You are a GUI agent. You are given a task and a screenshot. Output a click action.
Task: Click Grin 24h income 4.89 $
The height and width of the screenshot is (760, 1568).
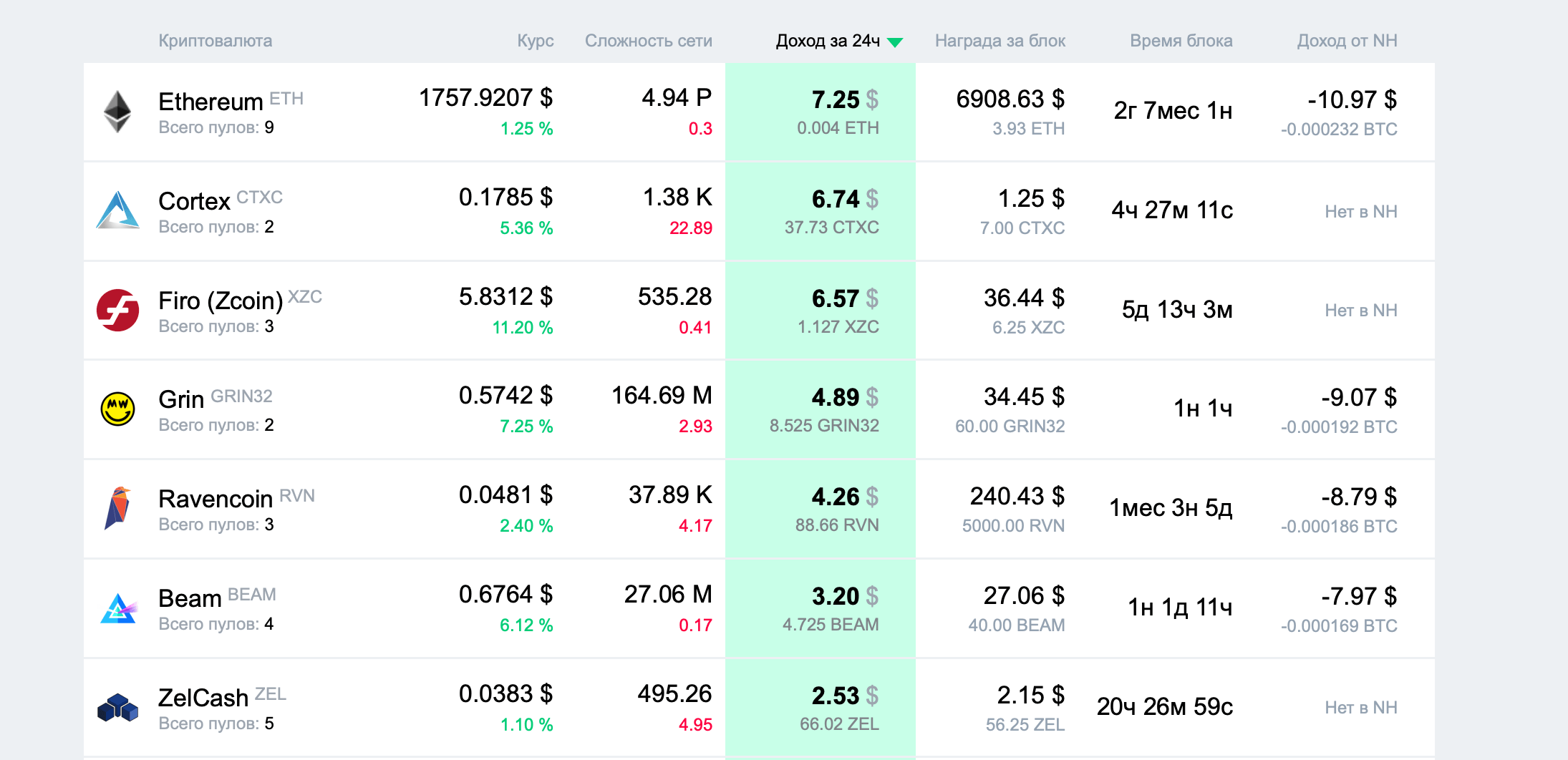pos(845,397)
